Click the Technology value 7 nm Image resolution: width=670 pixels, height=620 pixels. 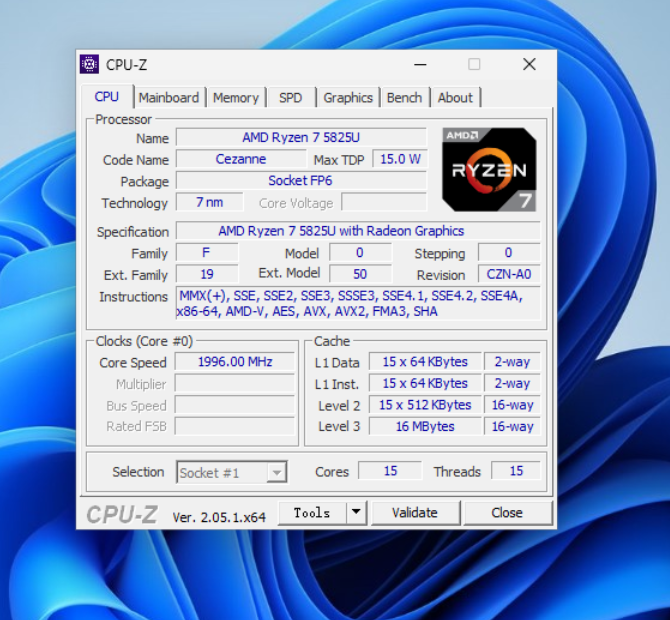point(210,202)
